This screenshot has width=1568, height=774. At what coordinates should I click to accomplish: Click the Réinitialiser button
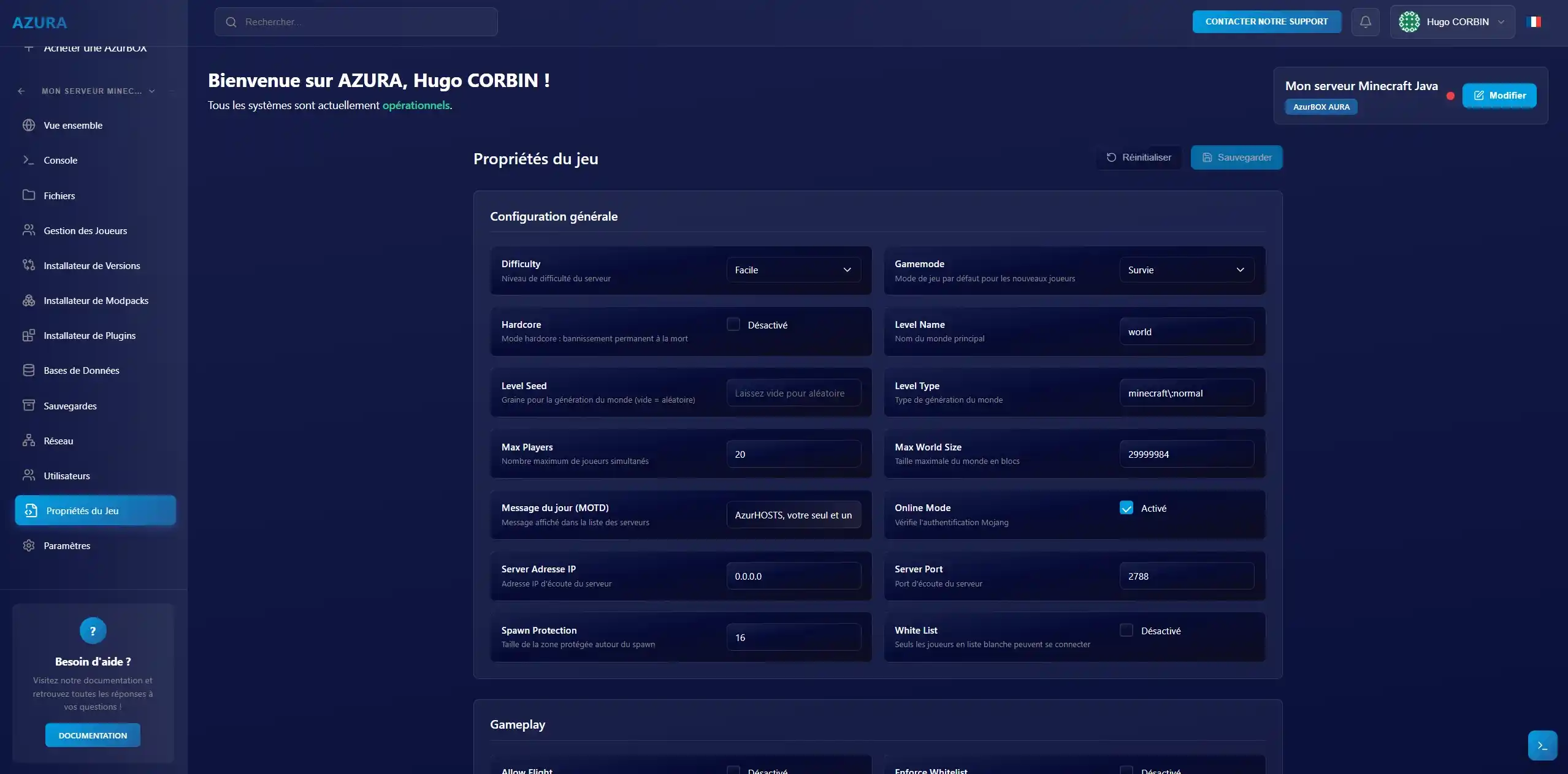click(x=1139, y=157)
